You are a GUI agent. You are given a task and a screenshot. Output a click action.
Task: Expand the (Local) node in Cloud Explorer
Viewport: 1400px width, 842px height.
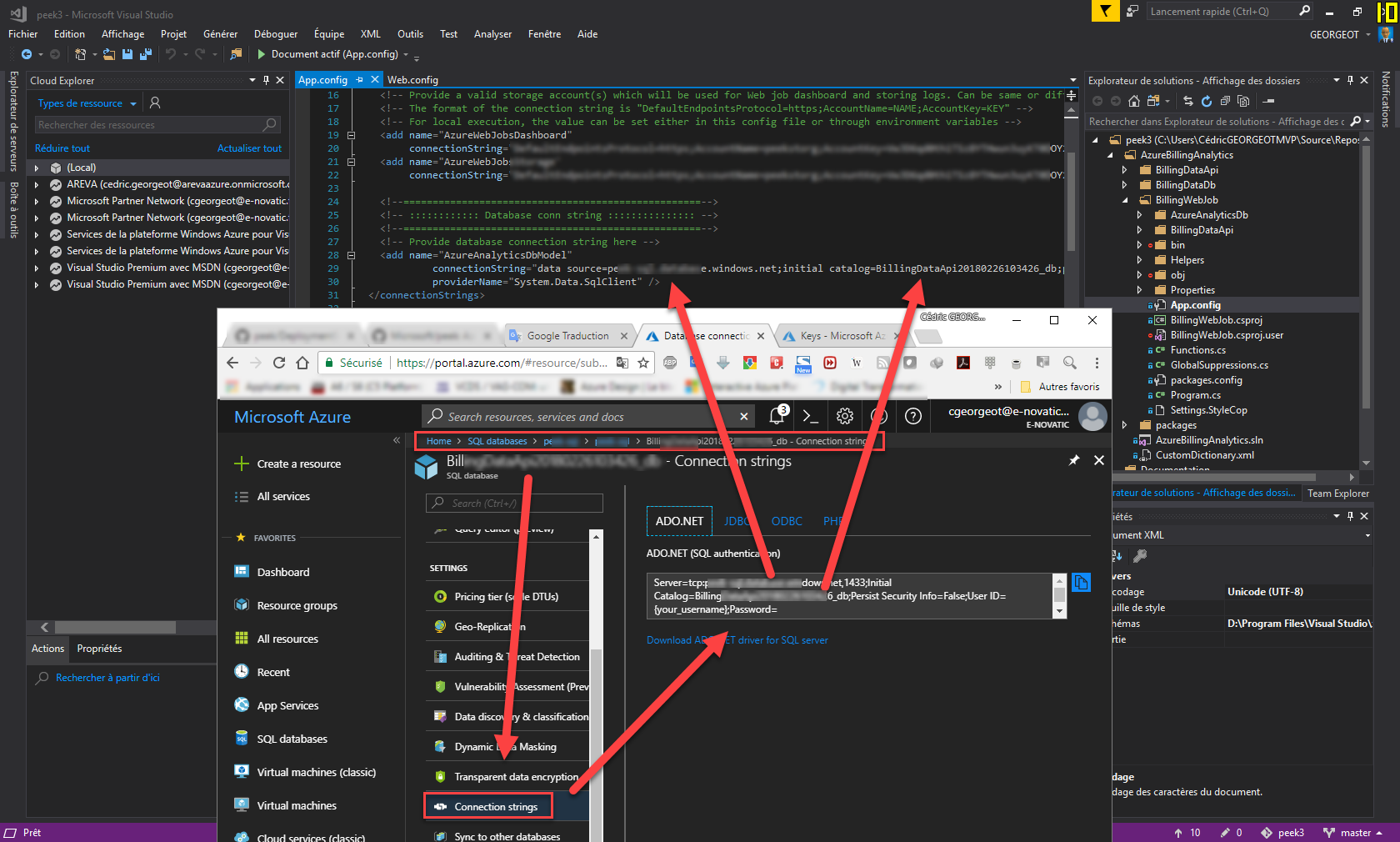tap(36, 168)
